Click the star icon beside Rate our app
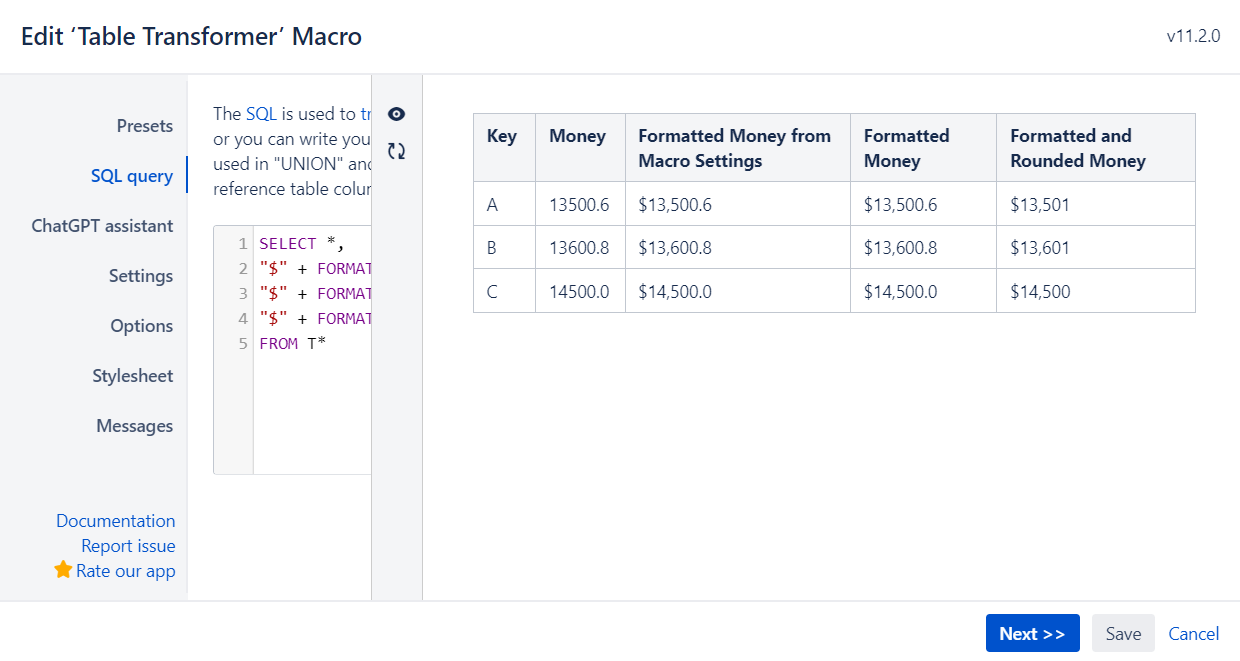The image size is (1240, 661). pyautogui.click(x=62, y=570)
